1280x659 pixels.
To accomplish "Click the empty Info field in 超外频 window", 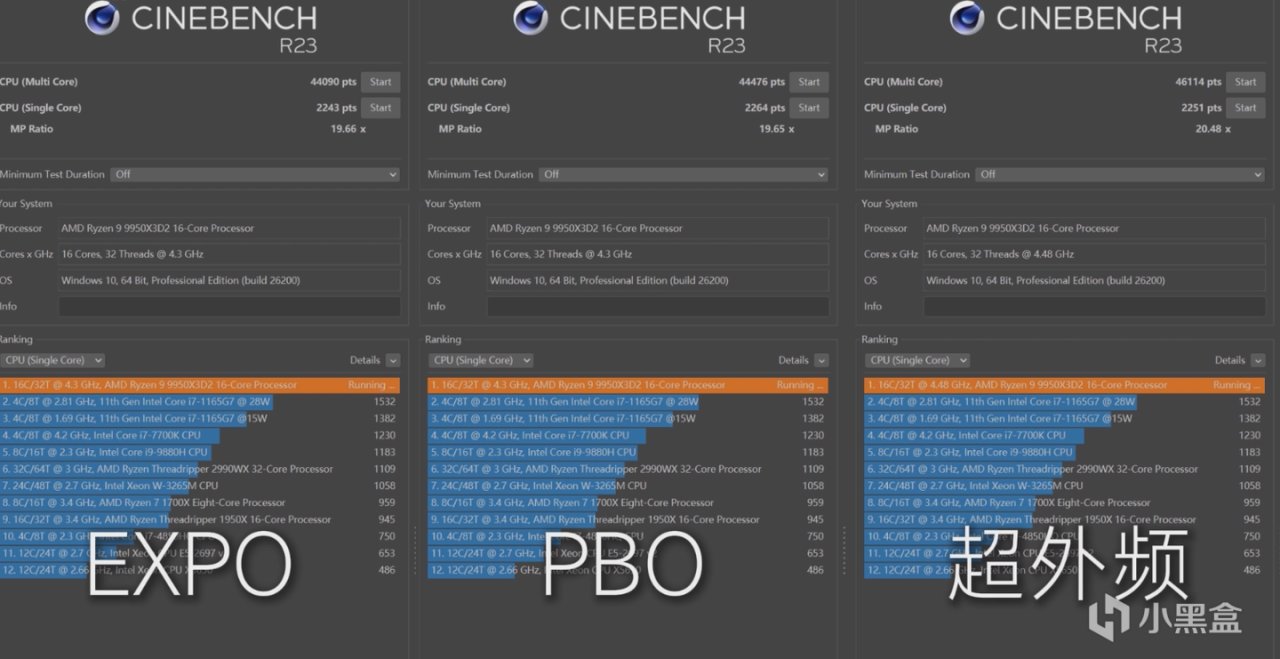I will (1093, 306).
